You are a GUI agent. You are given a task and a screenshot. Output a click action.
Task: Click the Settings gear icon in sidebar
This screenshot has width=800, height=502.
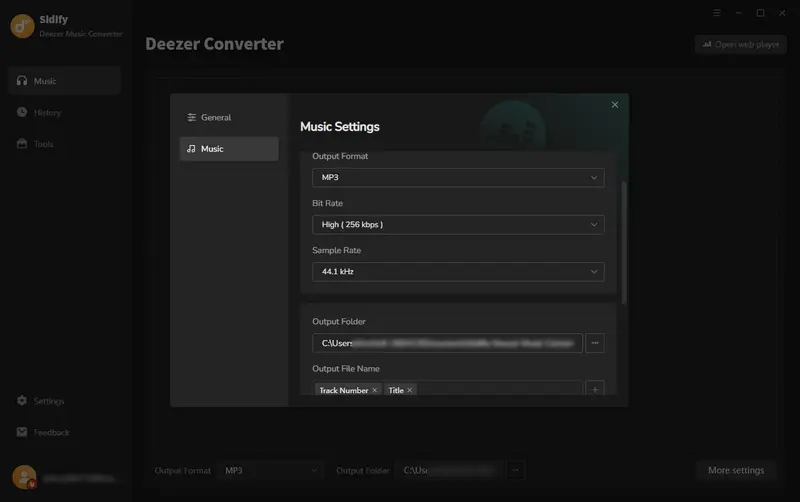[22, 400]
